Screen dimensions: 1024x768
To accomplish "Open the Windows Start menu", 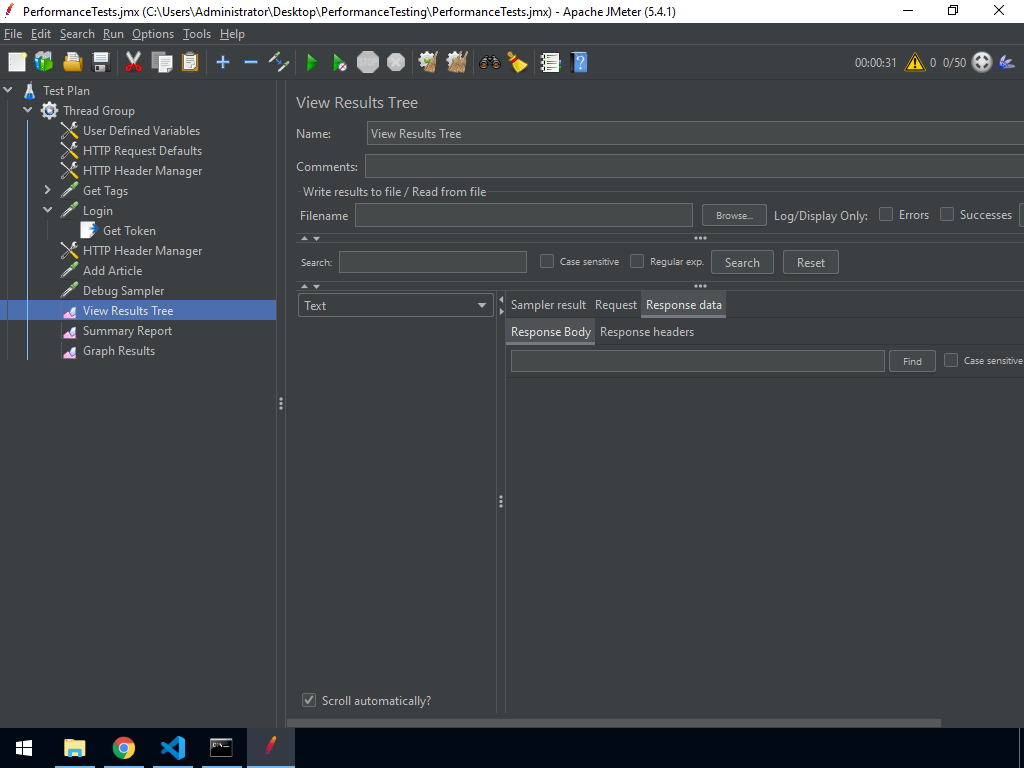I will (x=24, y=748).
